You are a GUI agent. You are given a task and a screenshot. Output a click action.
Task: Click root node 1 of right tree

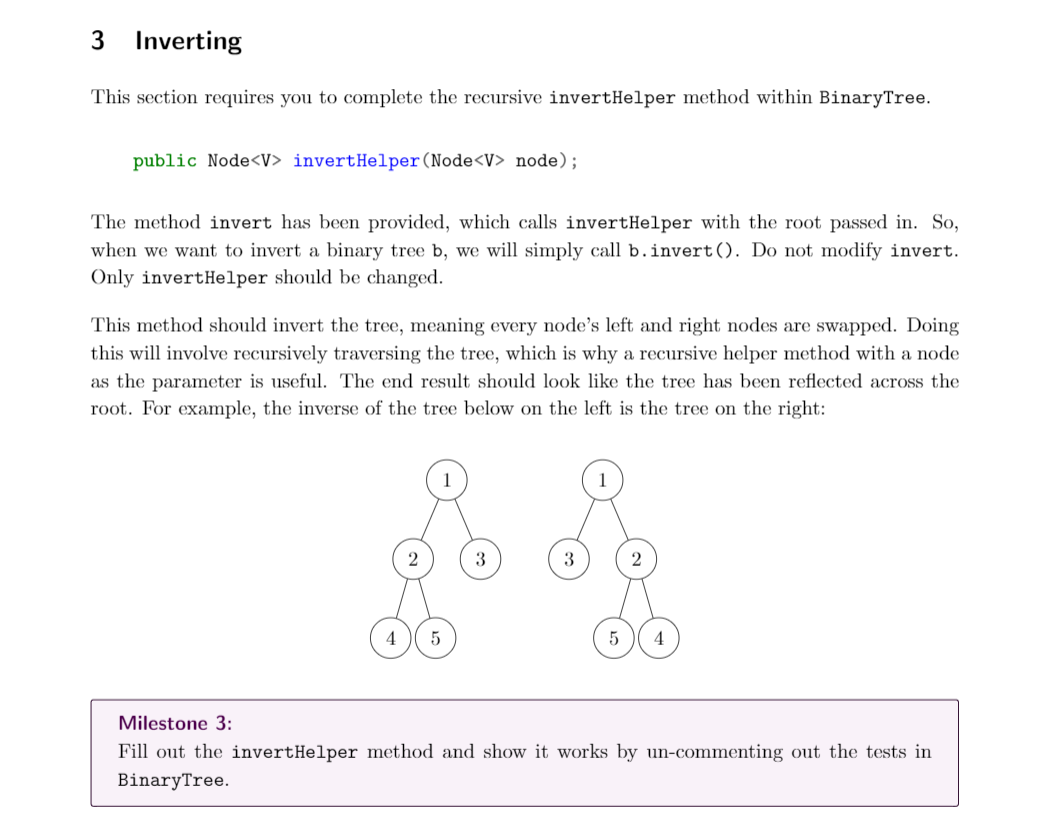(602, 480)
